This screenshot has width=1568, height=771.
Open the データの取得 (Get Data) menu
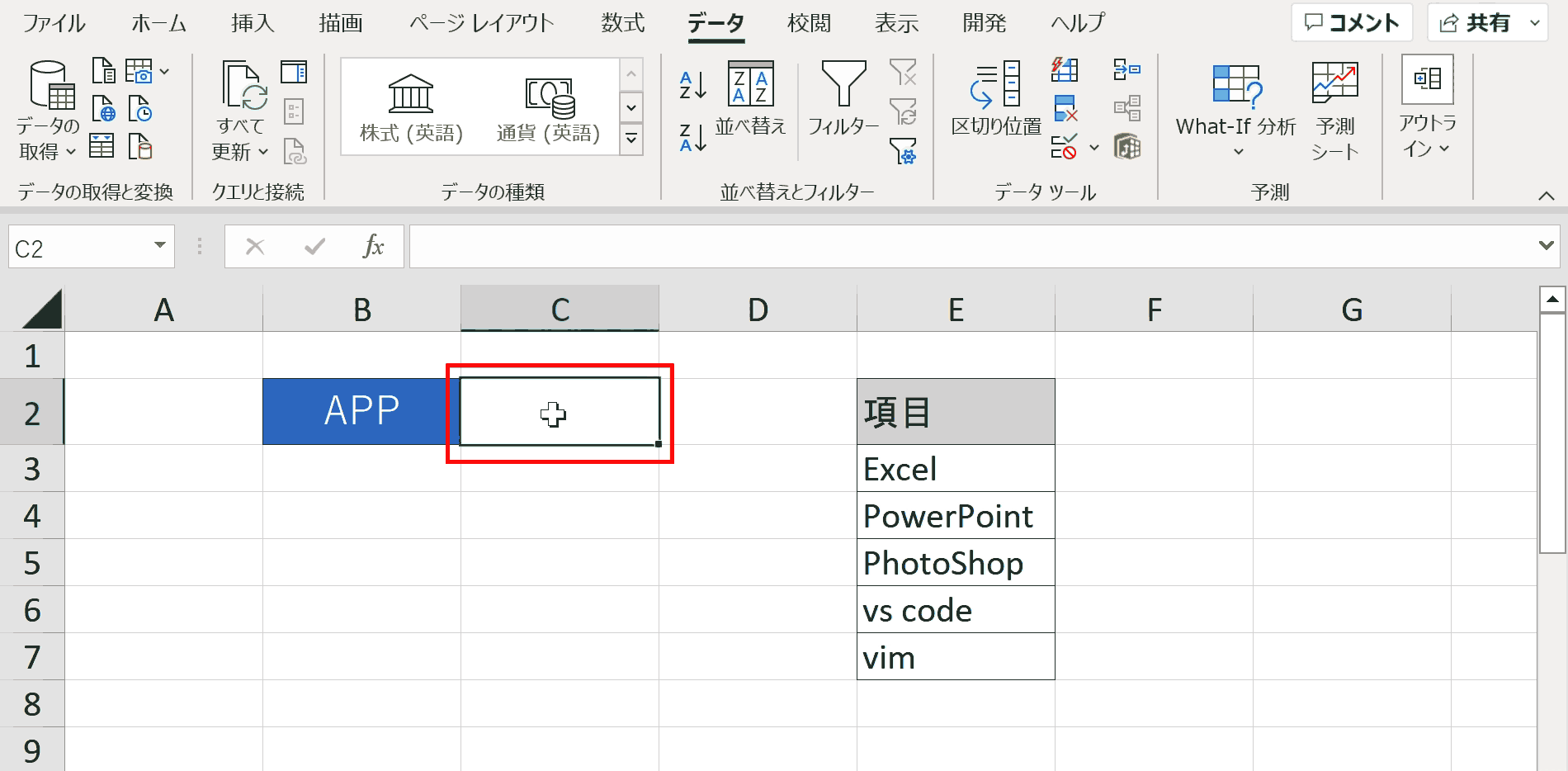pyautogui.click(x=49, y=110)
